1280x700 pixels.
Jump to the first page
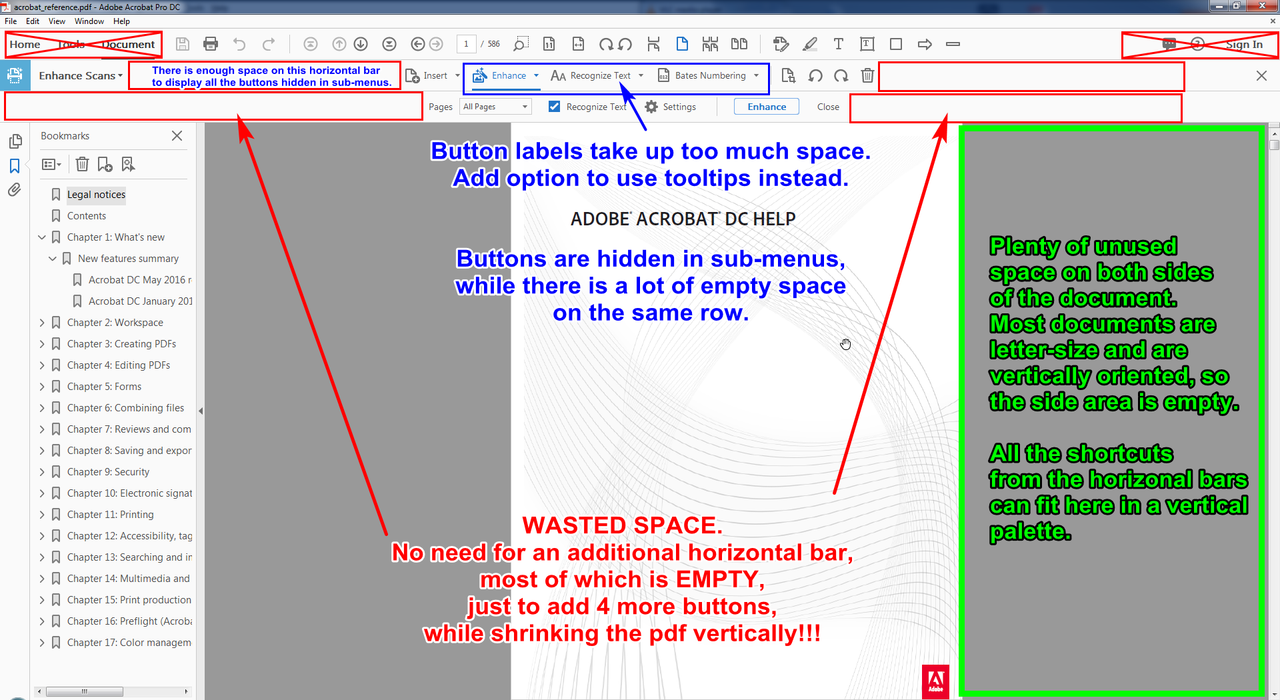tap(310, 44)
